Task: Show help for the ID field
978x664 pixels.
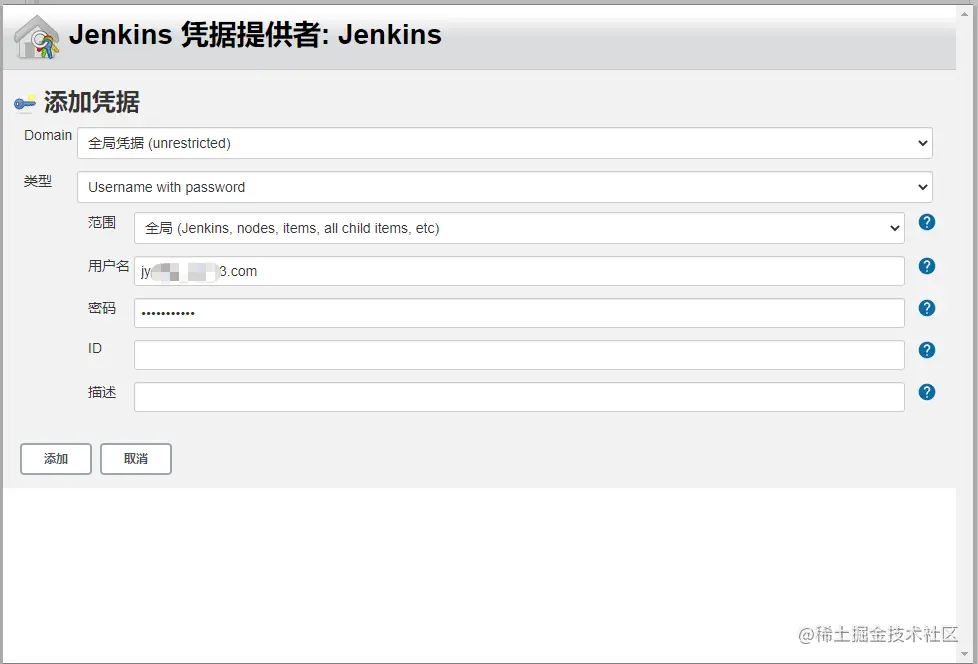Action: tap(926, 350)
